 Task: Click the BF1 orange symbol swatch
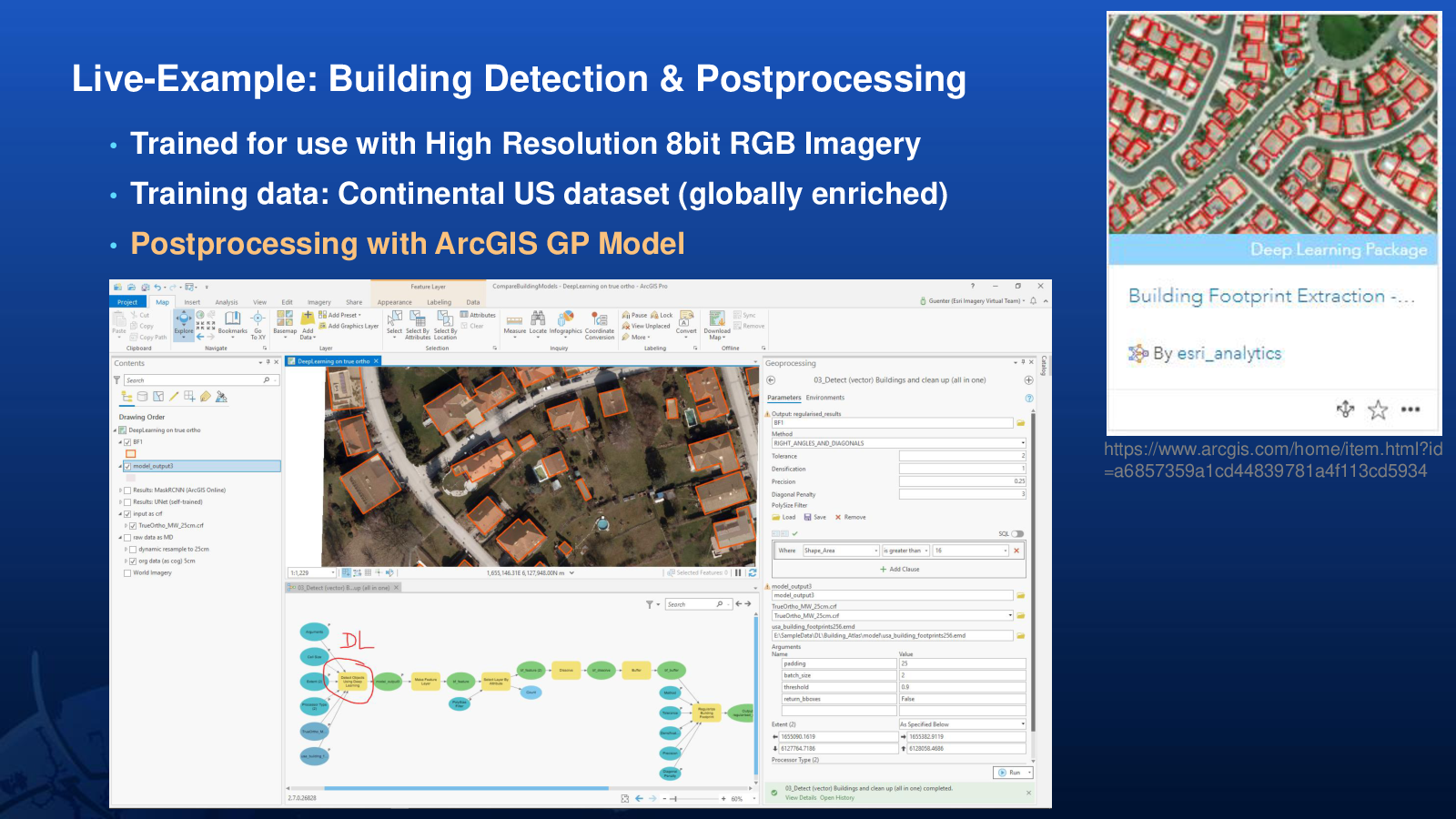tap(131, 453)
